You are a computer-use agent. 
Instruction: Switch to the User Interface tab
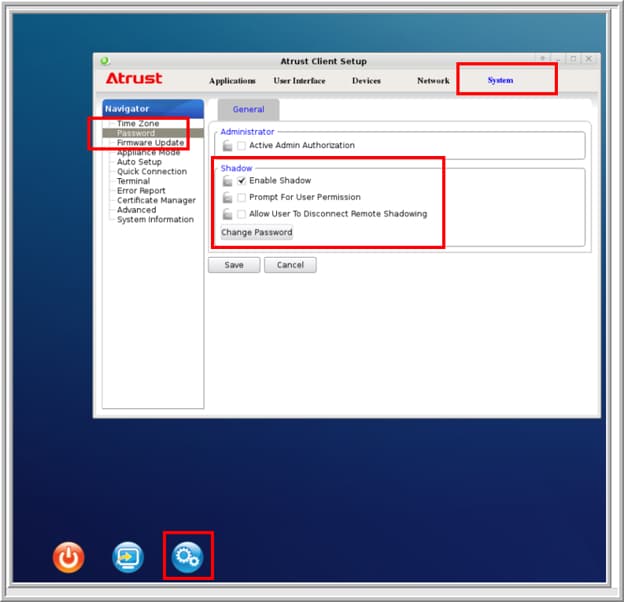pos(299,81)
